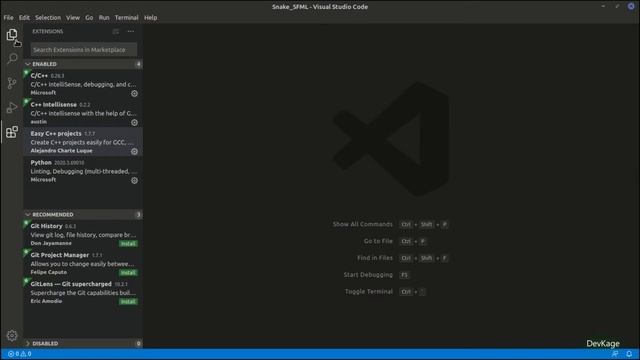
Task: Open the View menu
Action: (73, 18)
